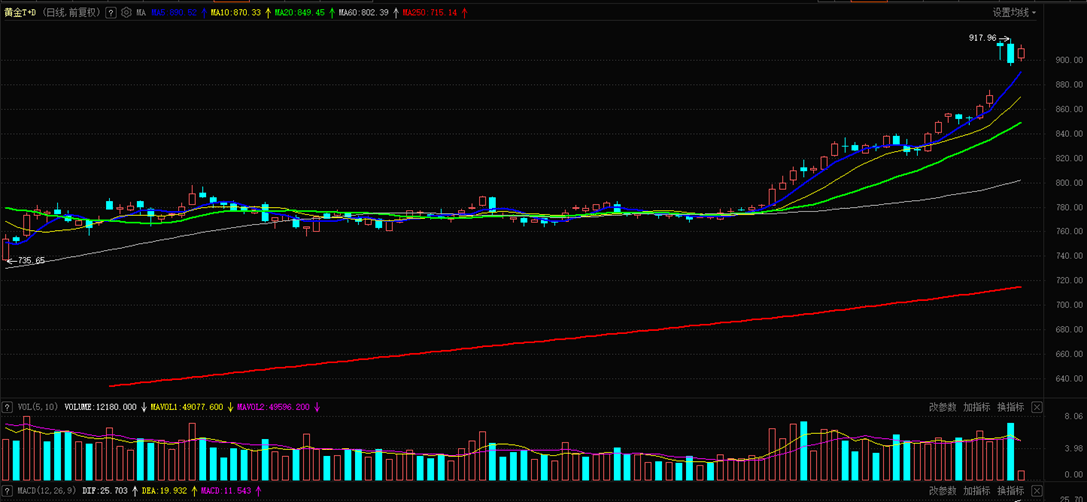Click the green MA20 up arrow

tap(332, 13)
